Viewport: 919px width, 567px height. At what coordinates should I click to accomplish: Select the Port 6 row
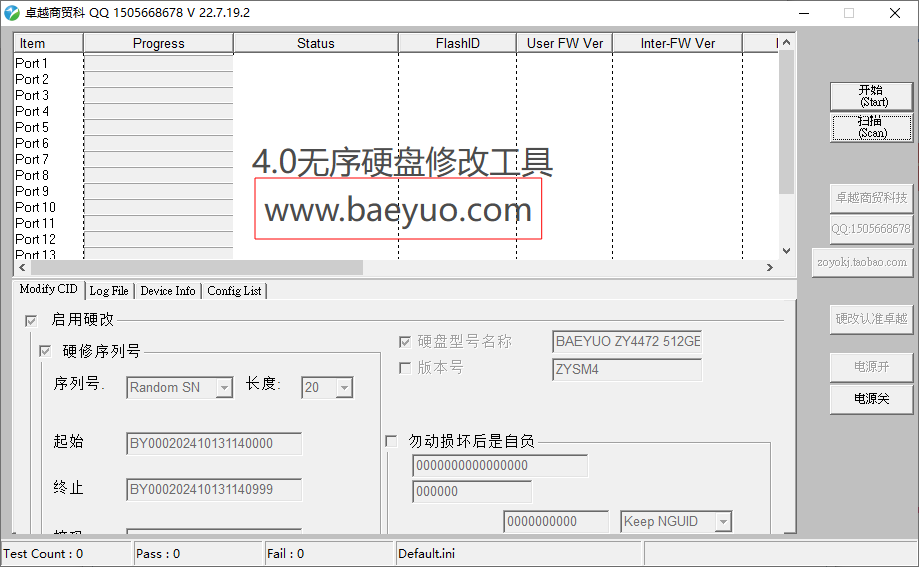tap(32, 144)
